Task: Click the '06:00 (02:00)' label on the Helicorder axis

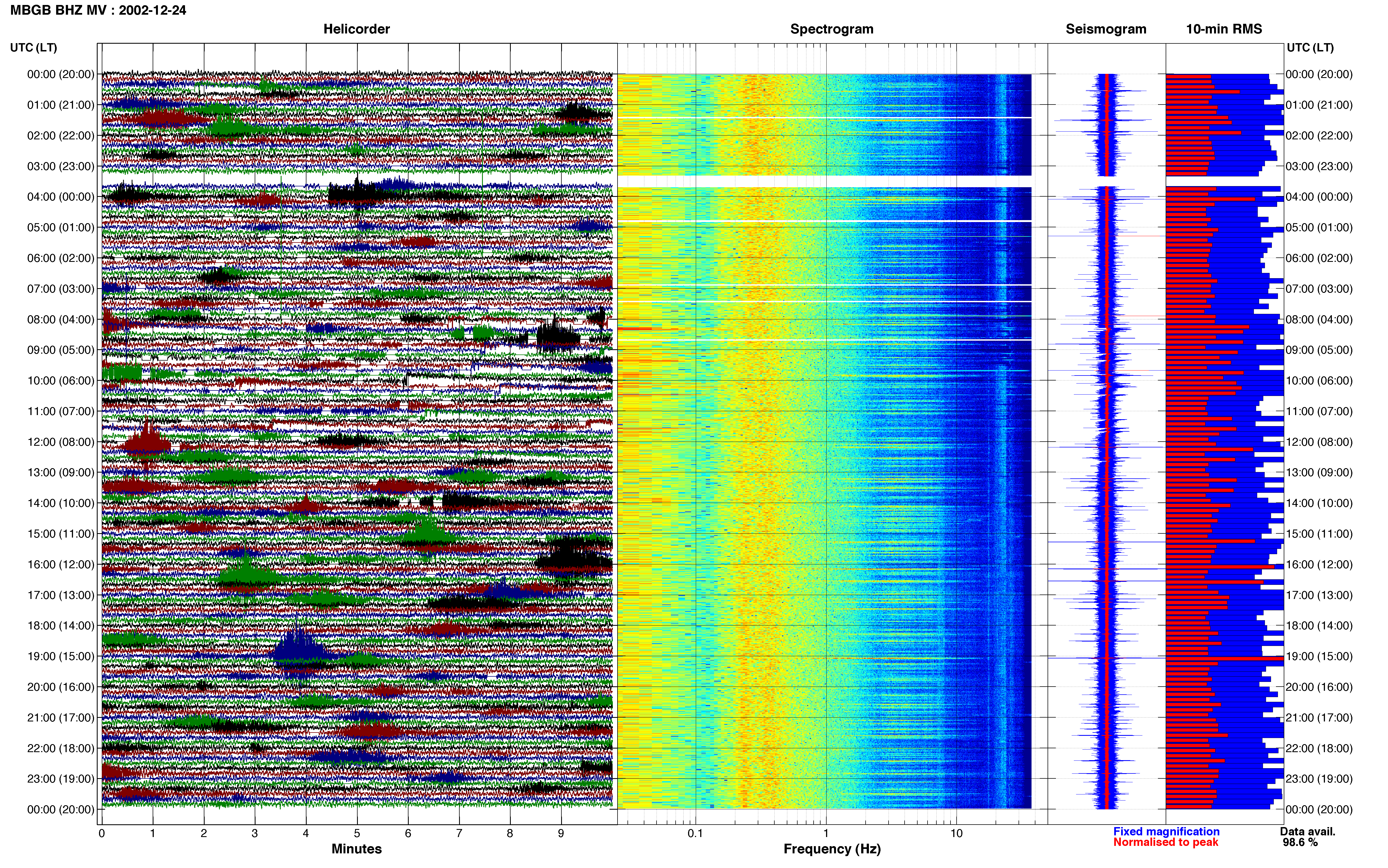Action: point(61,258)
